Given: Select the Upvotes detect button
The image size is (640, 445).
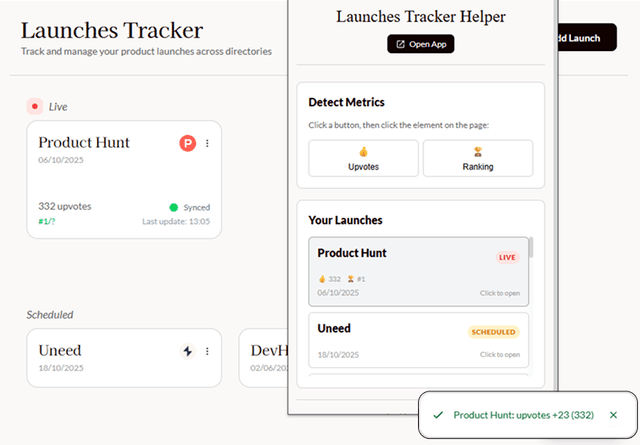Looking at the screenshot, I should [x=363, y=158].
